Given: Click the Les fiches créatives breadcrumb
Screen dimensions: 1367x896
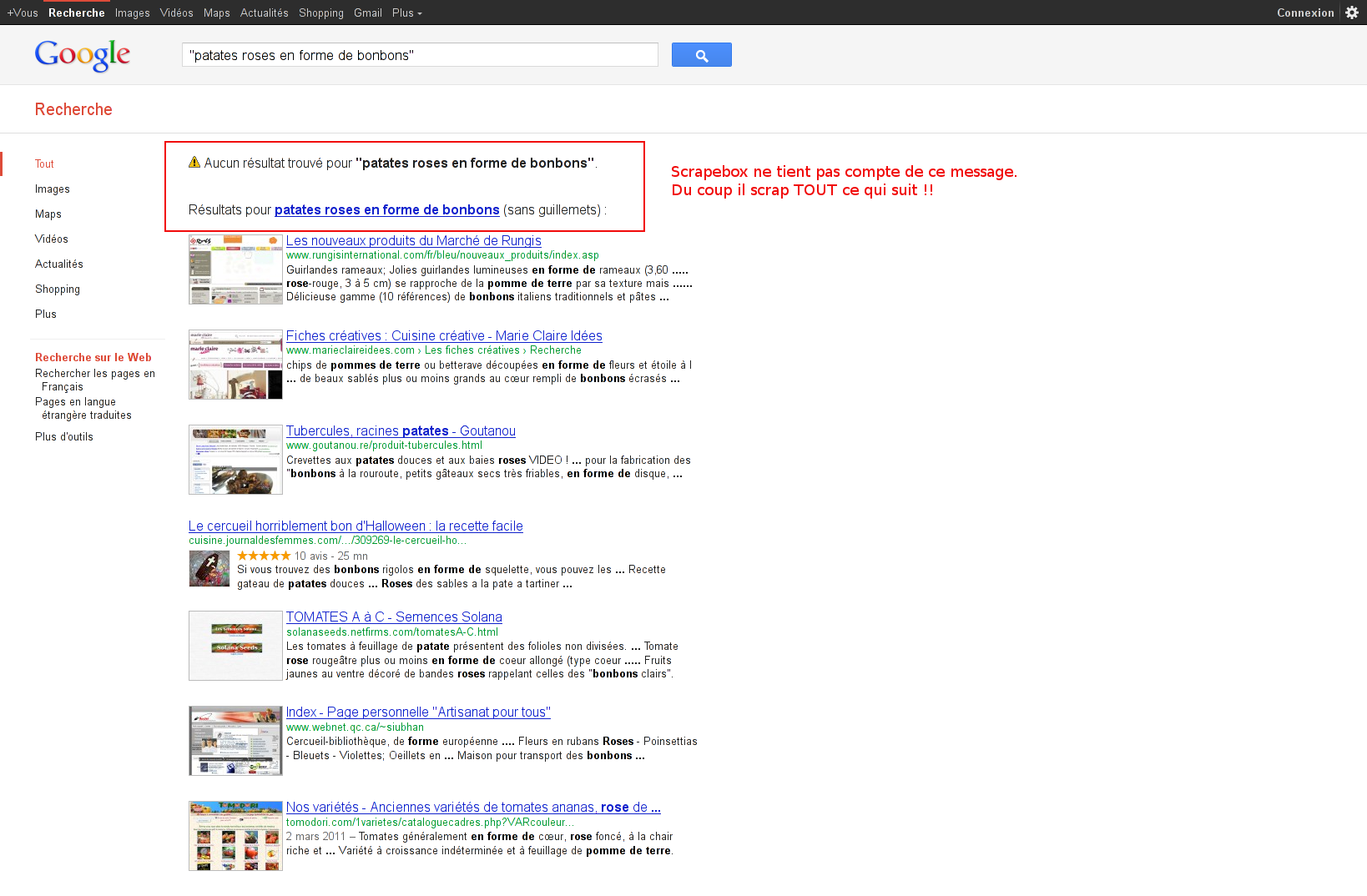Looking at the screenshot, I should [472, 350].
